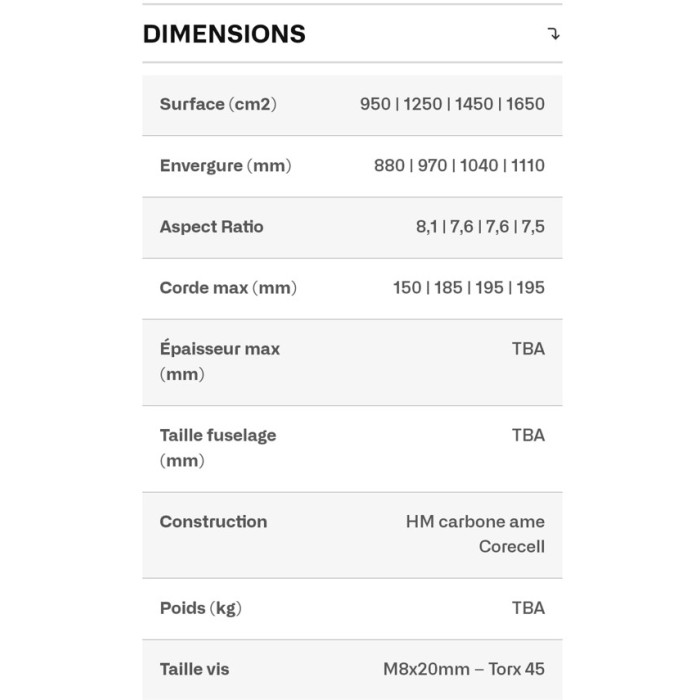Click the TBA value in the Taille fuselage row
The width and height of the screenshot is (700, 700).
coord(528,435)
